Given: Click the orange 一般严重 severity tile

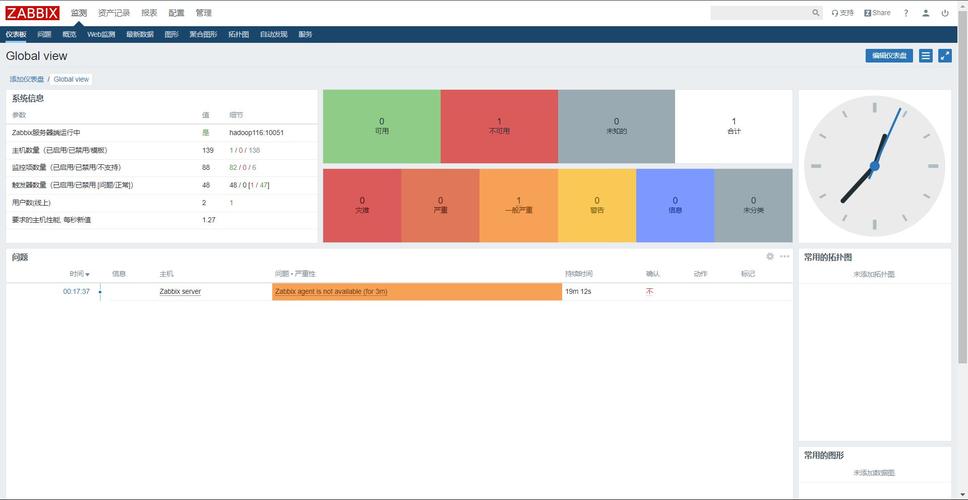Looking at the screenshot, I should [x=518, y=205].
